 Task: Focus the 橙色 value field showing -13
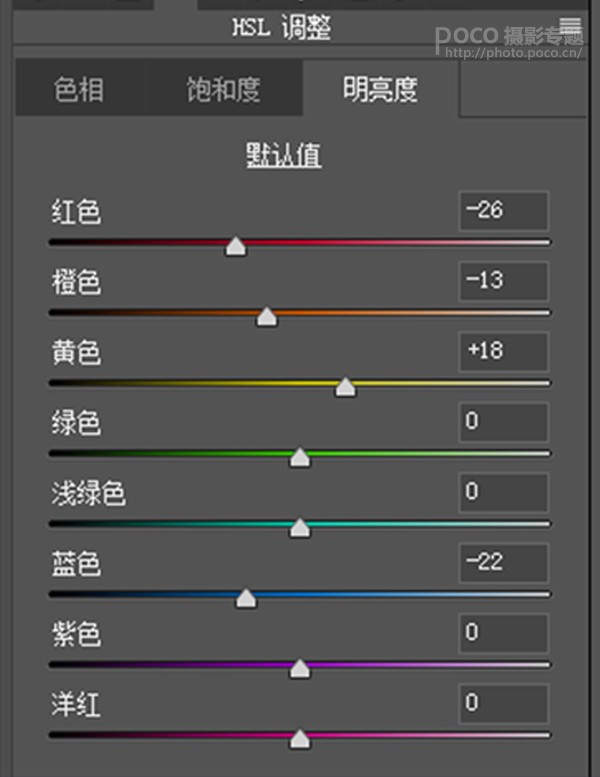pos(504,281)
